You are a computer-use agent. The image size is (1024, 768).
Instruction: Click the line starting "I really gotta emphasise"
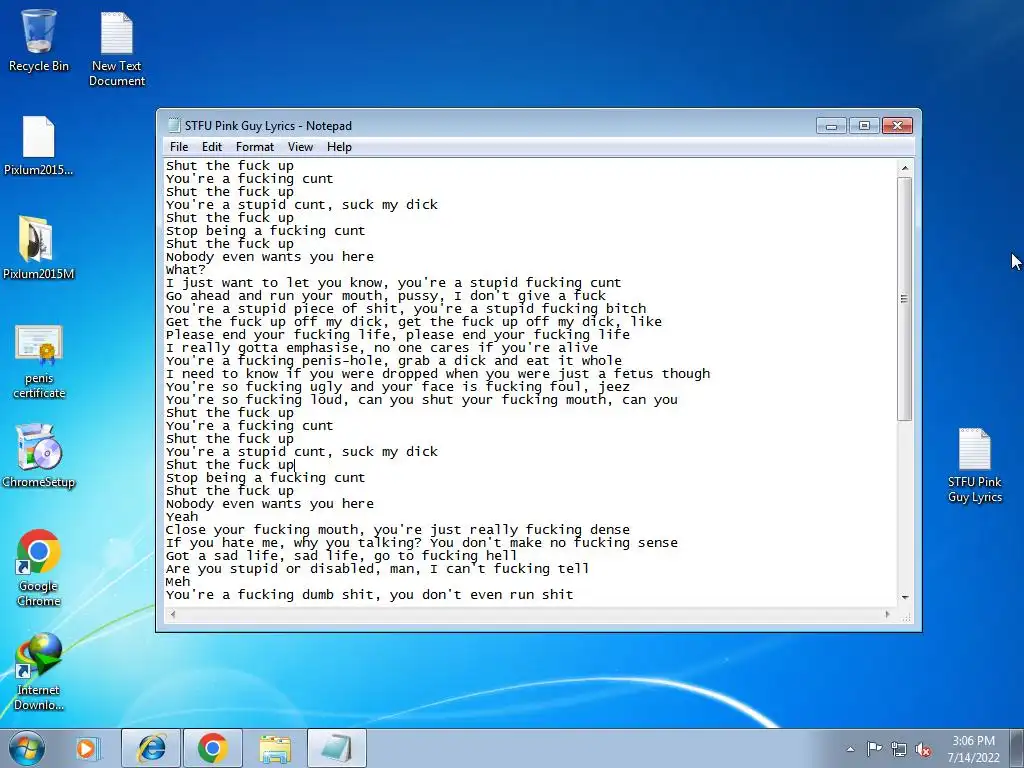381,348
